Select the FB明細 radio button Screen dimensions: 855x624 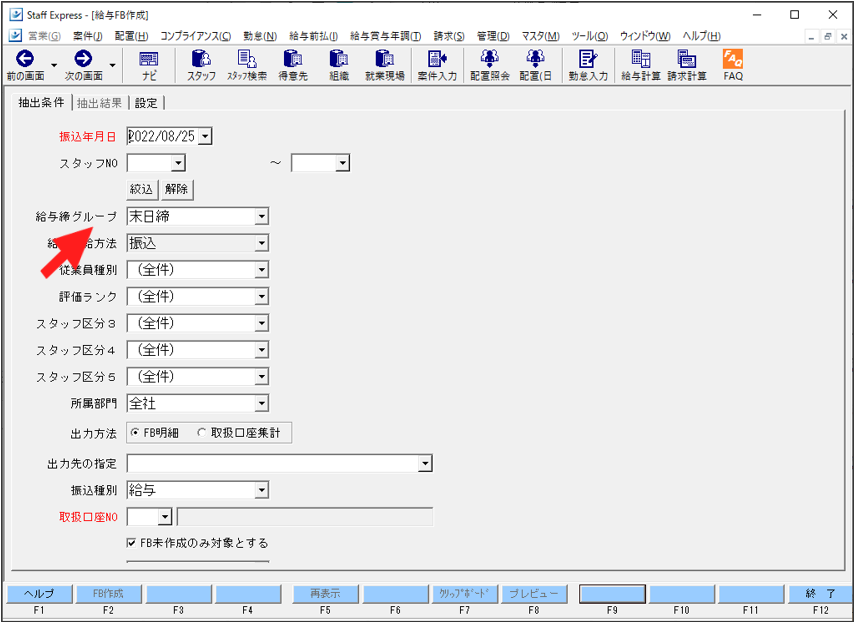pos(135,433)
